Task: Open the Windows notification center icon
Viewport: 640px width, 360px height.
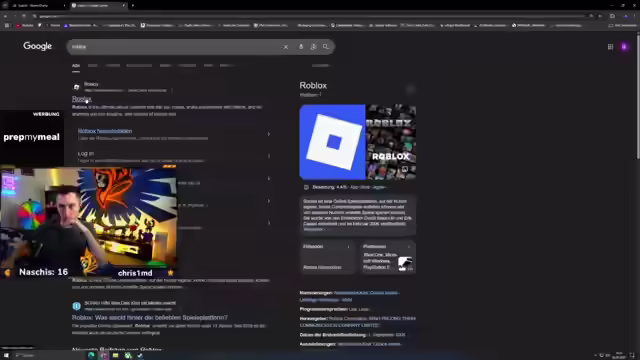Action: (632, 356)
